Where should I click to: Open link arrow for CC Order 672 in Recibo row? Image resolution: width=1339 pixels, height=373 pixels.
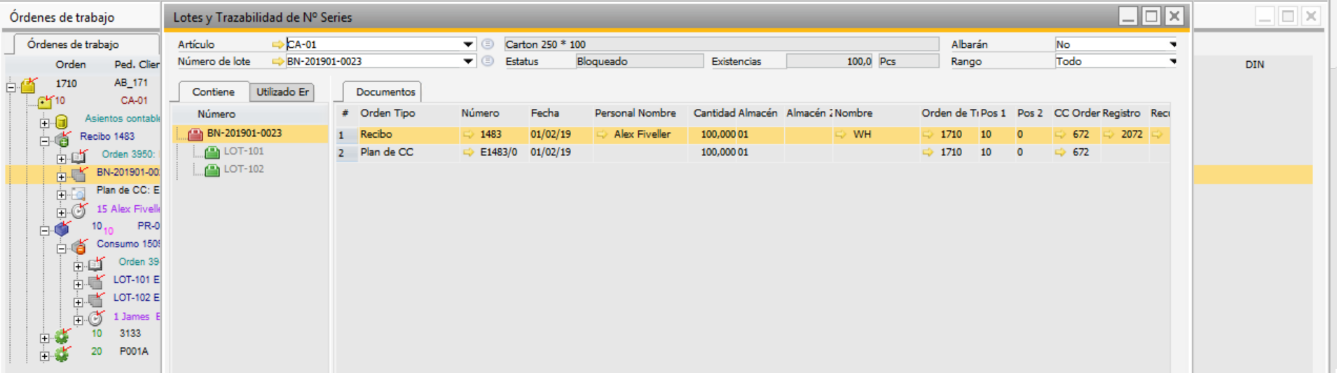[x=1062, y=134]
